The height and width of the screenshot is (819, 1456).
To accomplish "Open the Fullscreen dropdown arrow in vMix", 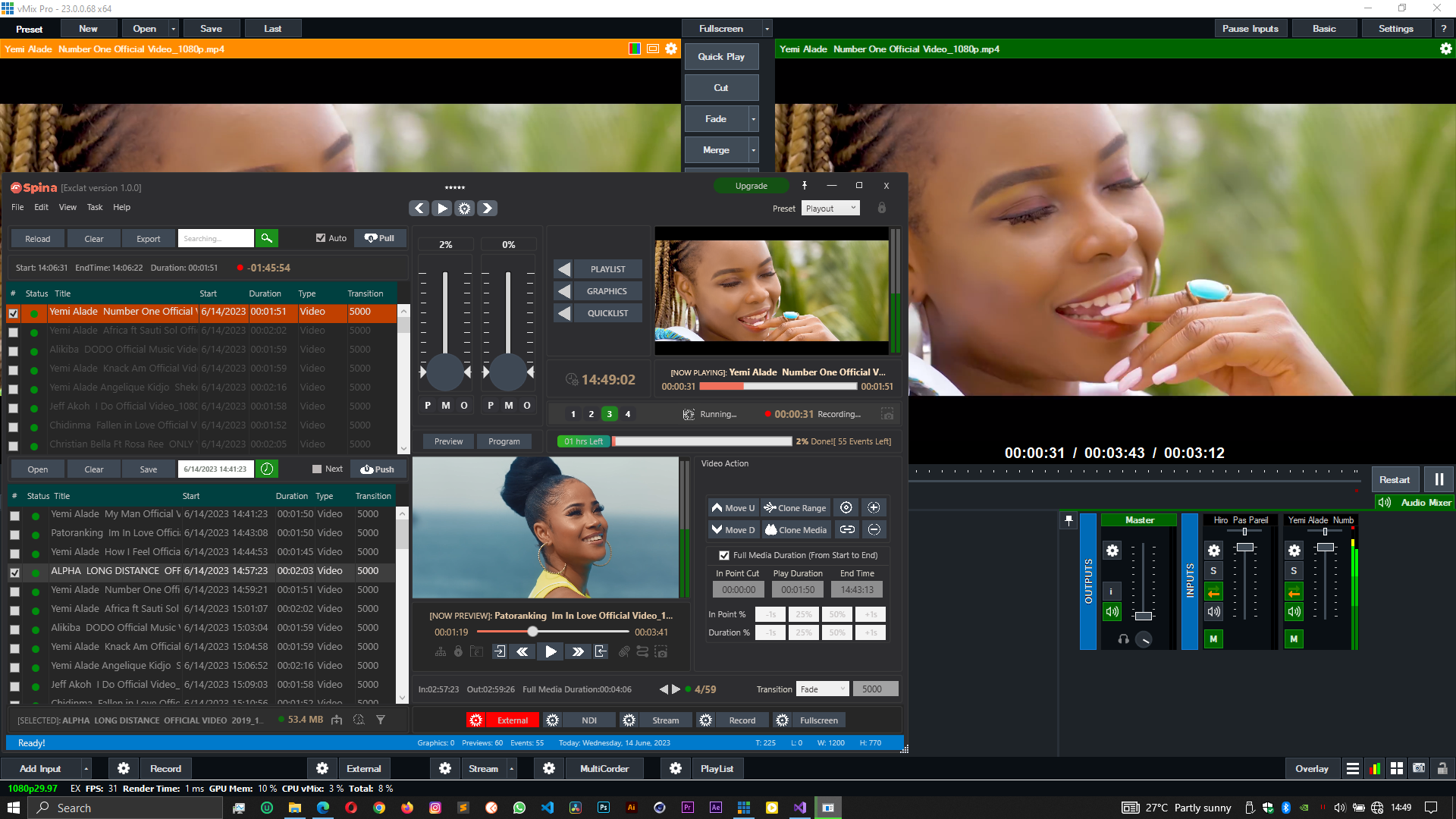I will (767, 29).
